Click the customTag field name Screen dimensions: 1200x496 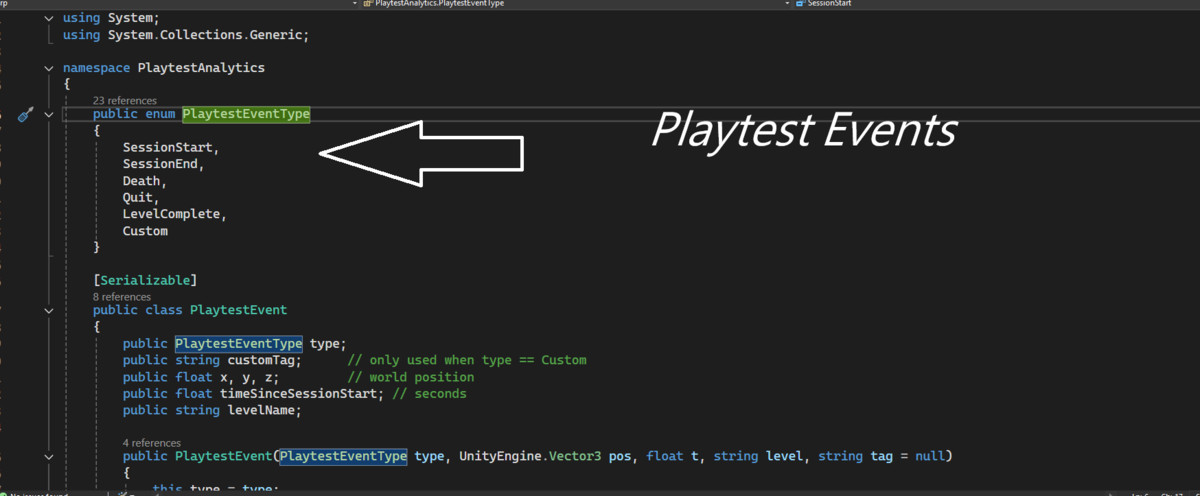(261, 360)
